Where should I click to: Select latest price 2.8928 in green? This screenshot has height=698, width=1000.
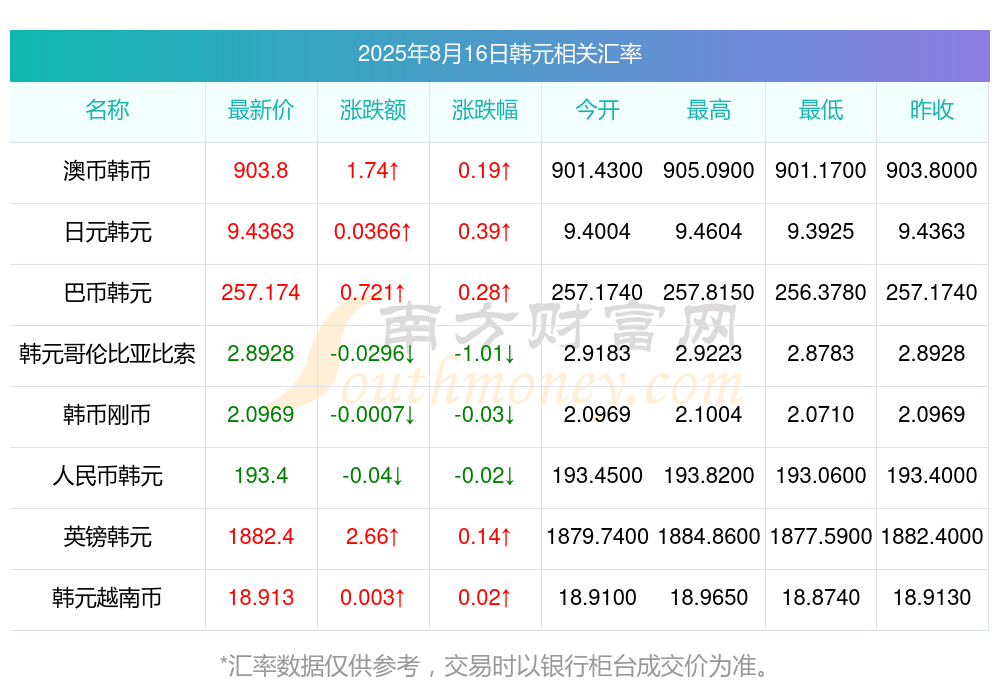click(261, 353)
